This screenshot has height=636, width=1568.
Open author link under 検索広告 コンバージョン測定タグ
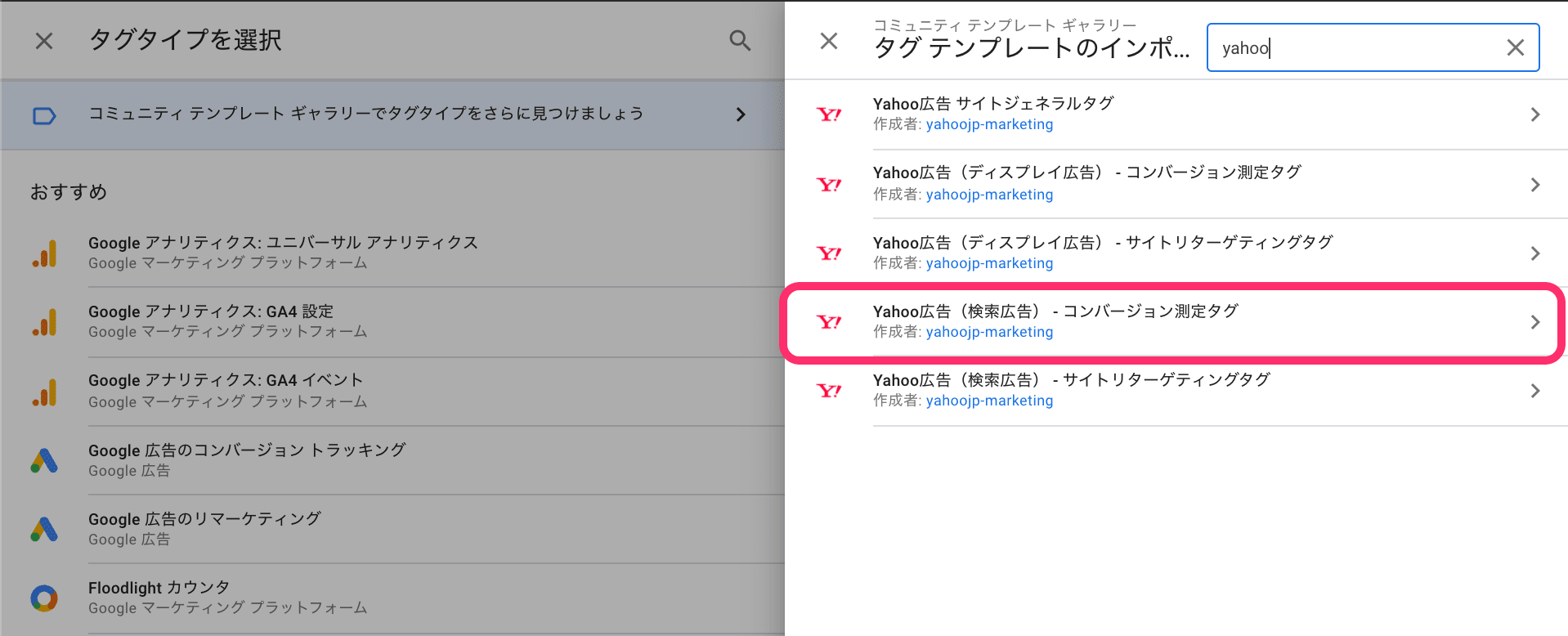click(989, 332)
